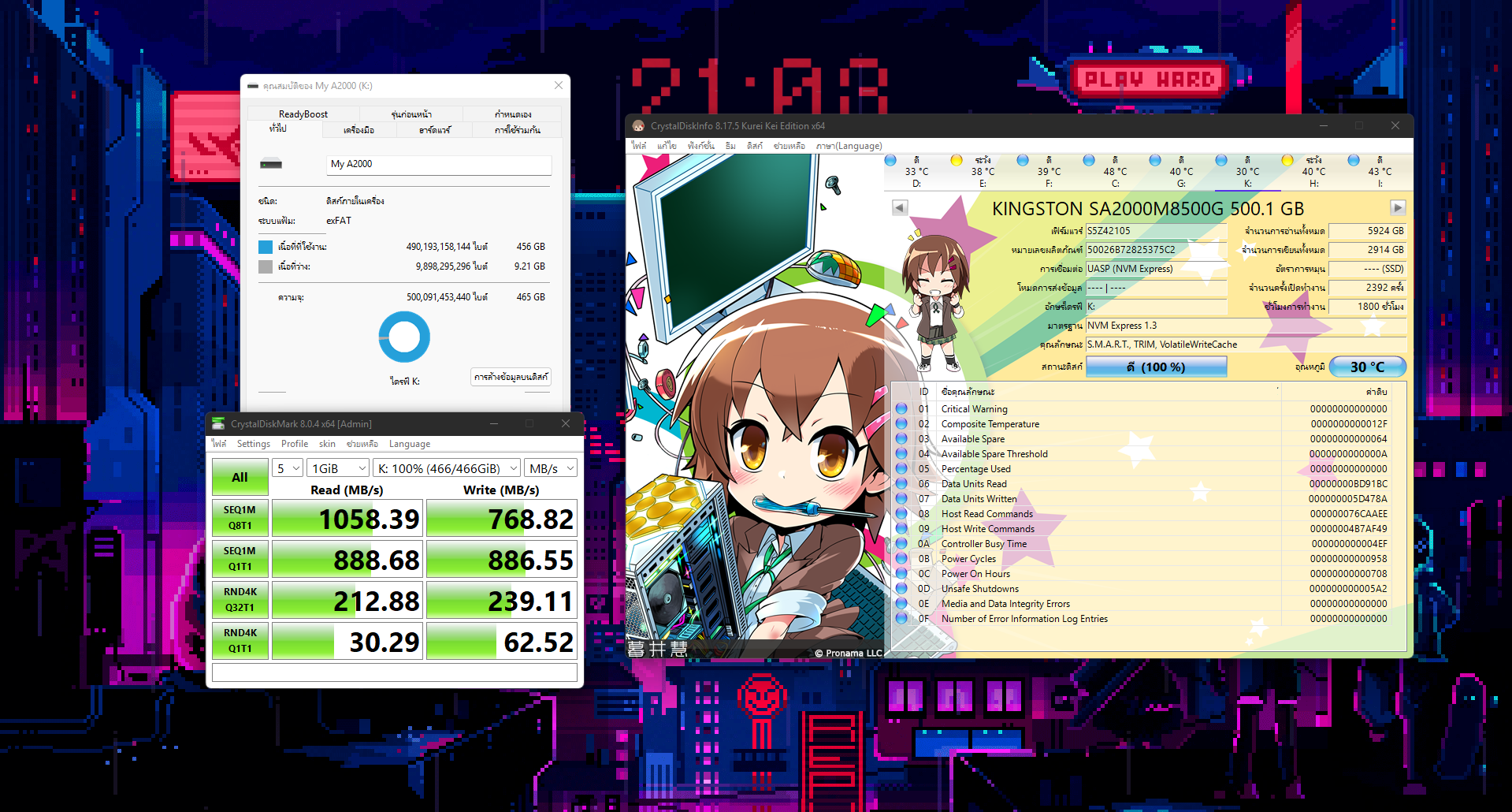Image resolution: width=1512 pixels, height=812 pixels.
Task: Click status circle for Controller Busy Time row
Action: (901, 544)
